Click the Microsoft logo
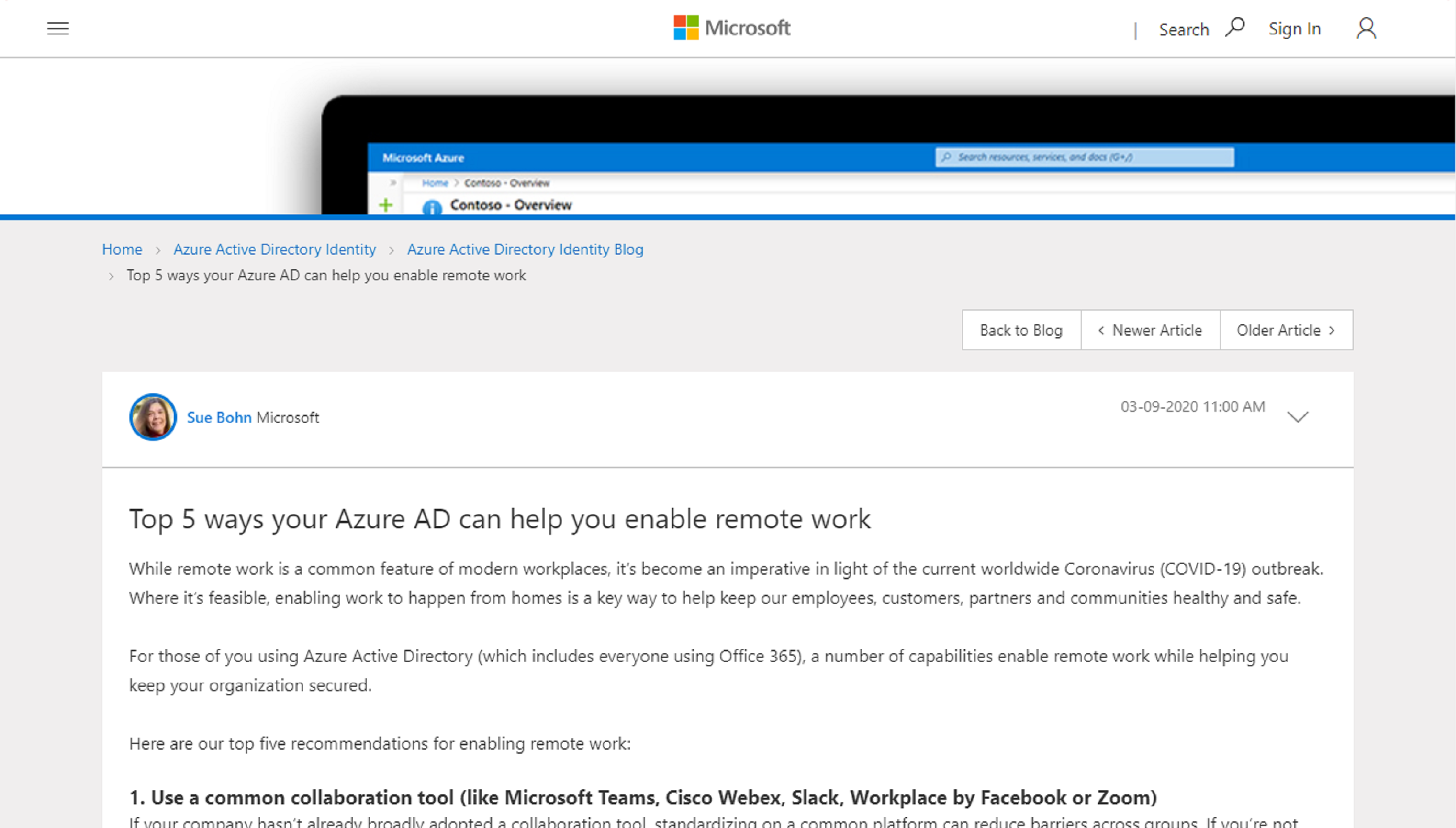Image resolution: width=1456 pixels, height=828 pixels. pyautogui.click(x=732, y=28)
